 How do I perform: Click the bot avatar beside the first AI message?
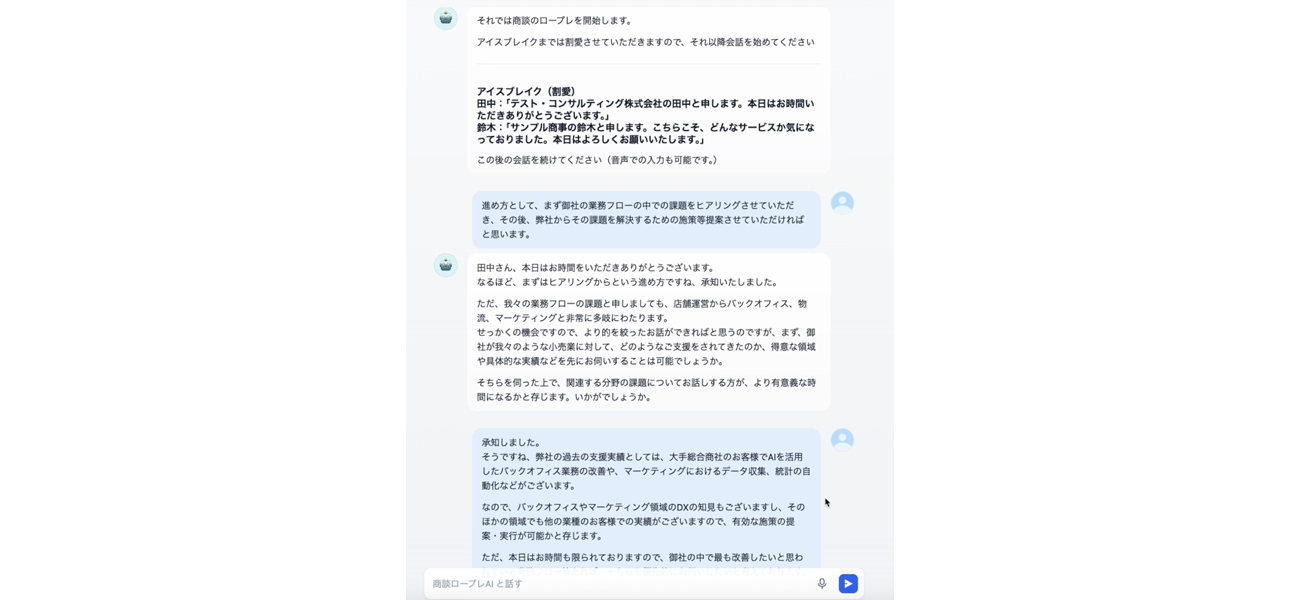coord(446,18)
